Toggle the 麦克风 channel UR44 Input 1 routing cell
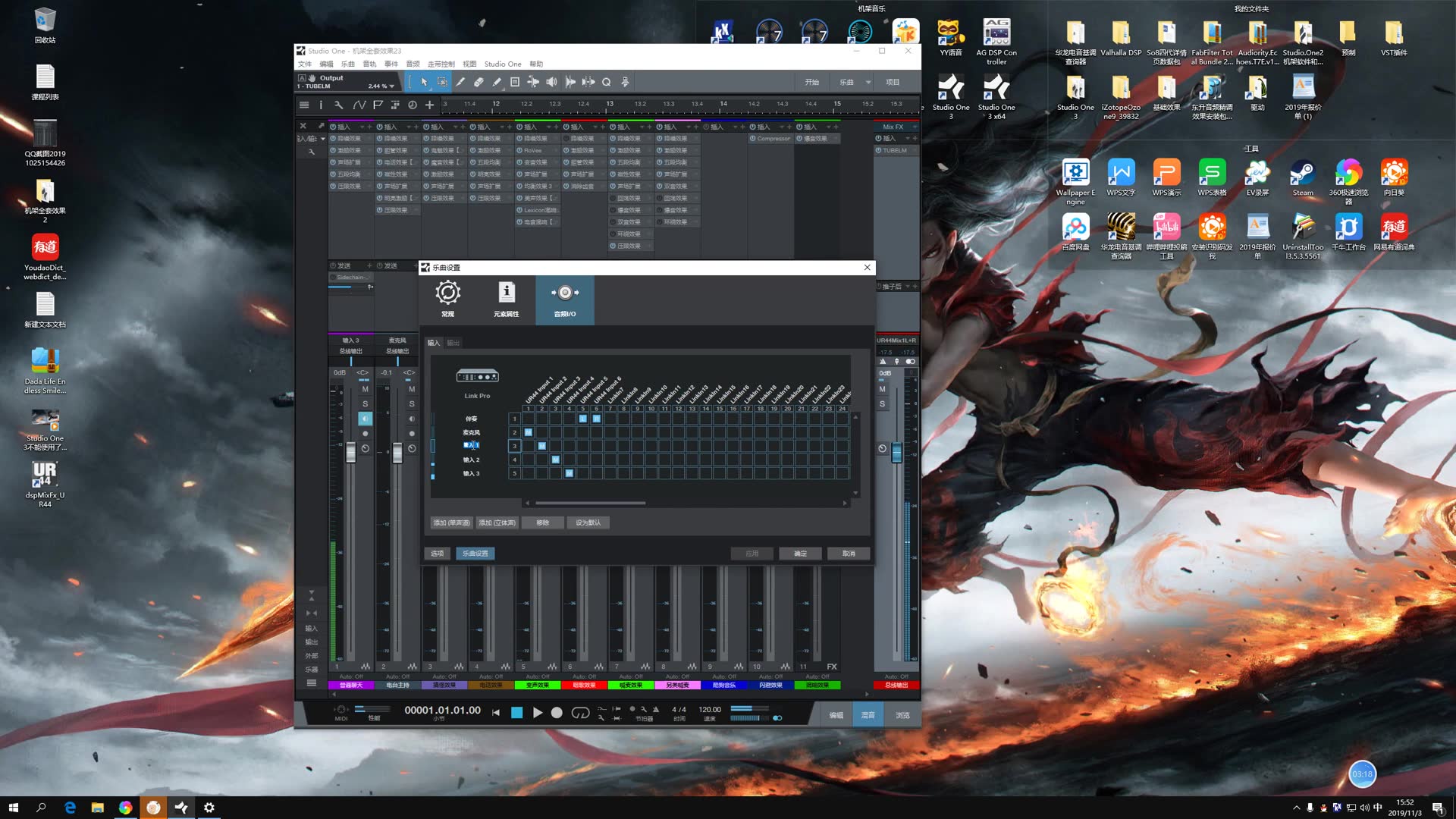Screen dimensions: 1456x819 pyautogui.click(x=527, y=431)
